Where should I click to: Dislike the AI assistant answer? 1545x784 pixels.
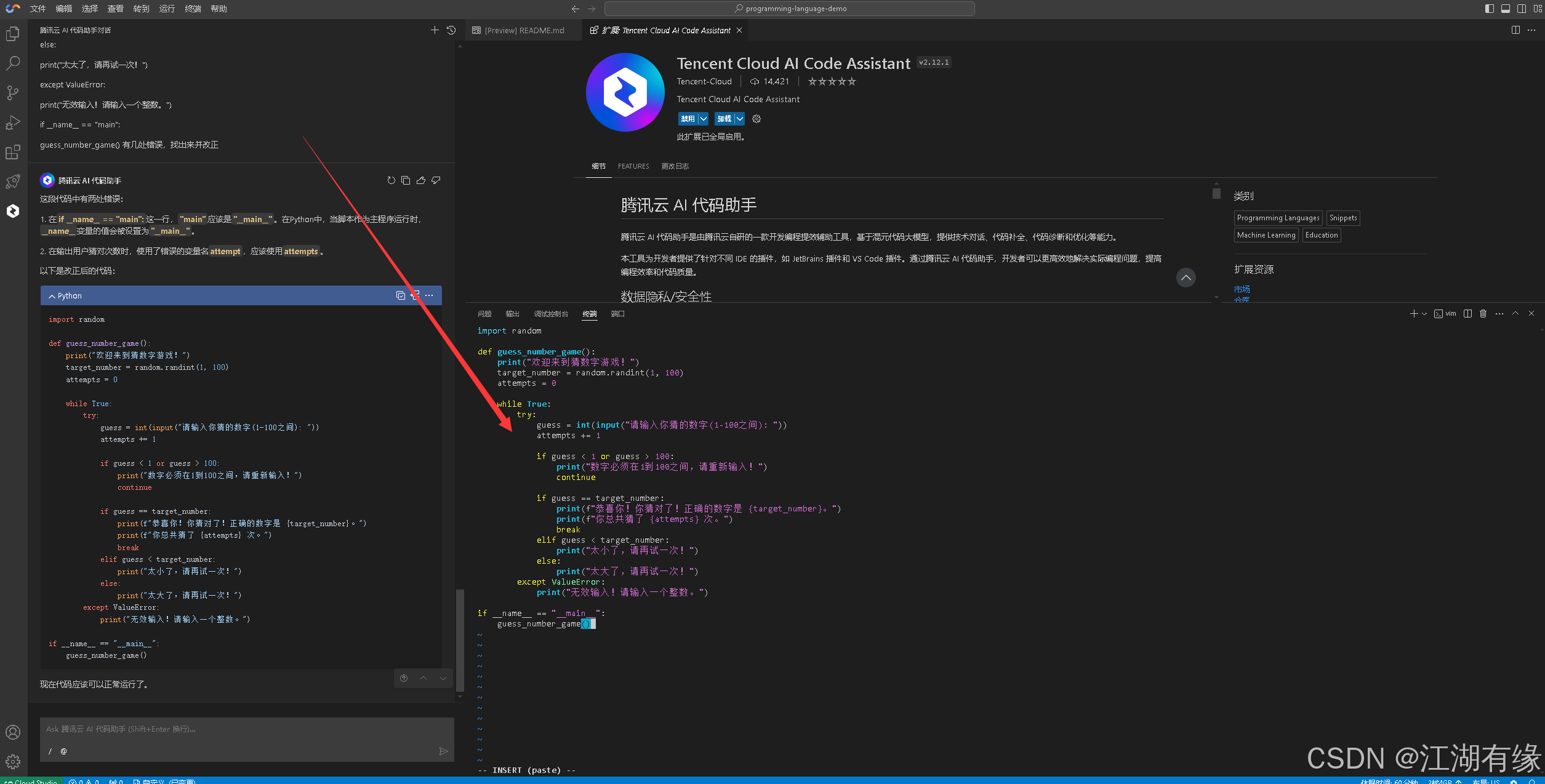coord(436,180)
